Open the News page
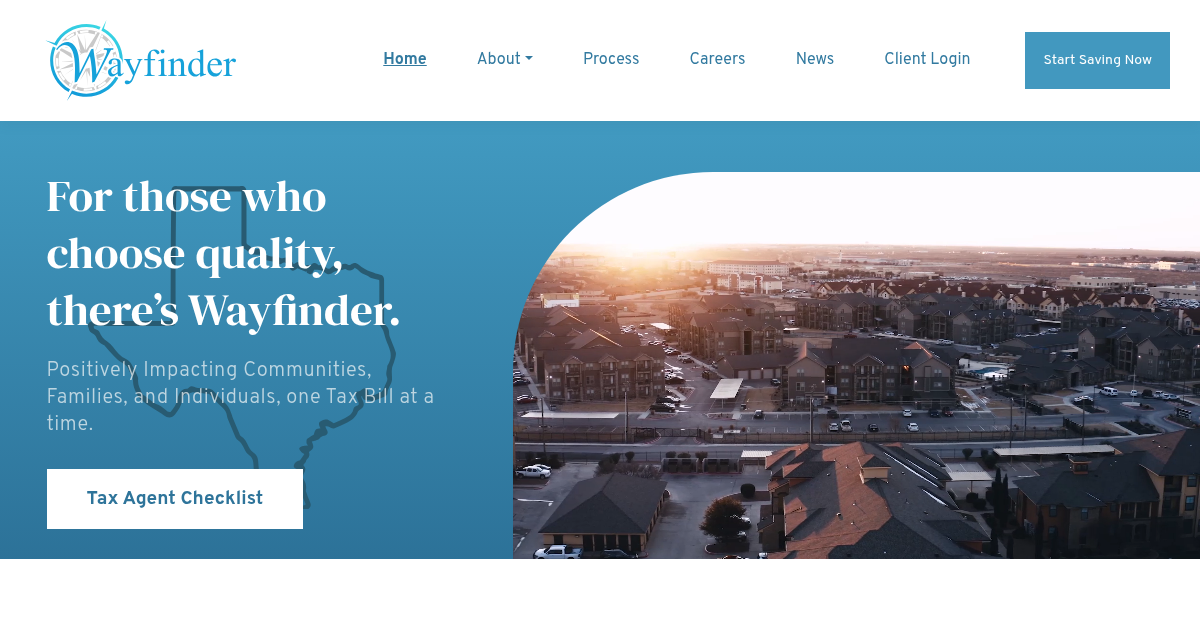Screen dimensions: 1200x630 [x=815, y=59]
